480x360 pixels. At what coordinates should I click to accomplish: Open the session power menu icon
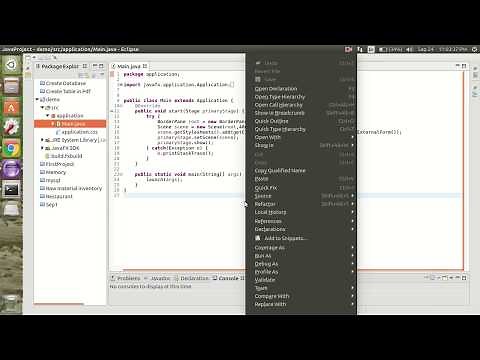475,49
